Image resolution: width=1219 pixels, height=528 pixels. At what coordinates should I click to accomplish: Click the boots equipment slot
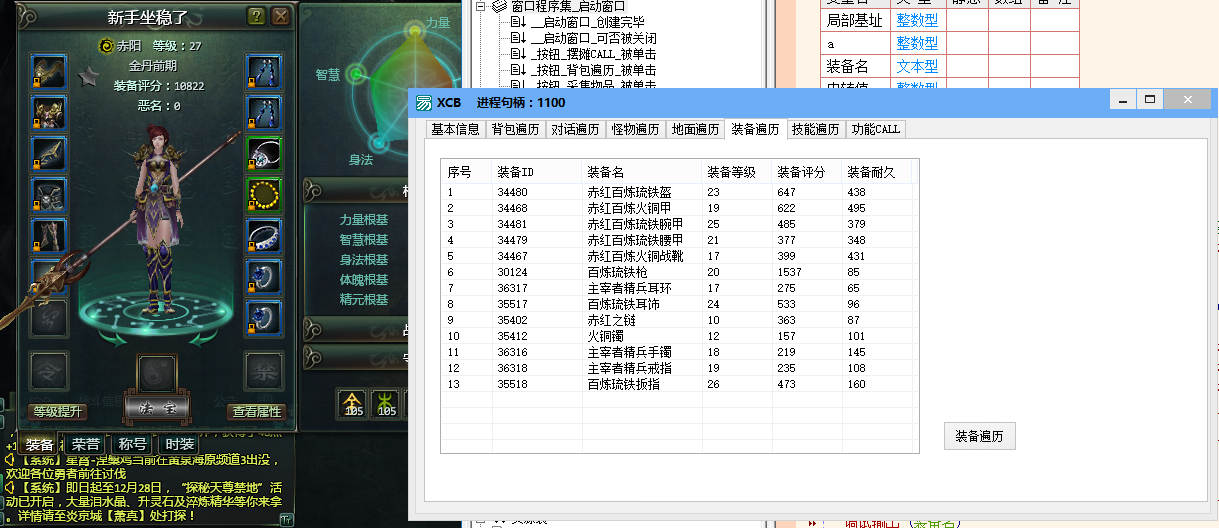tap(49, 236)
